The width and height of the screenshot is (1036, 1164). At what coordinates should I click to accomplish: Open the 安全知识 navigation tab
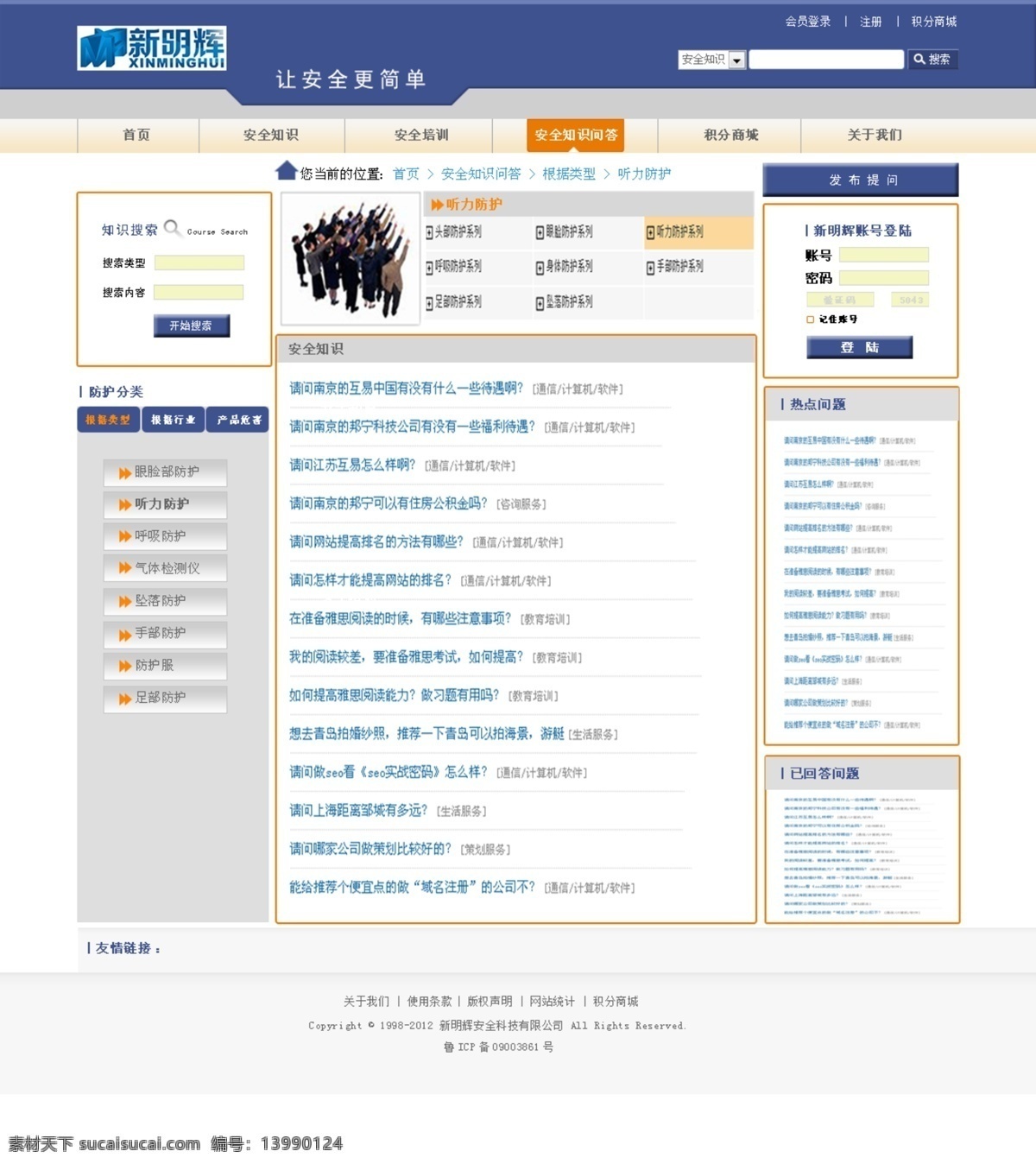272,136
